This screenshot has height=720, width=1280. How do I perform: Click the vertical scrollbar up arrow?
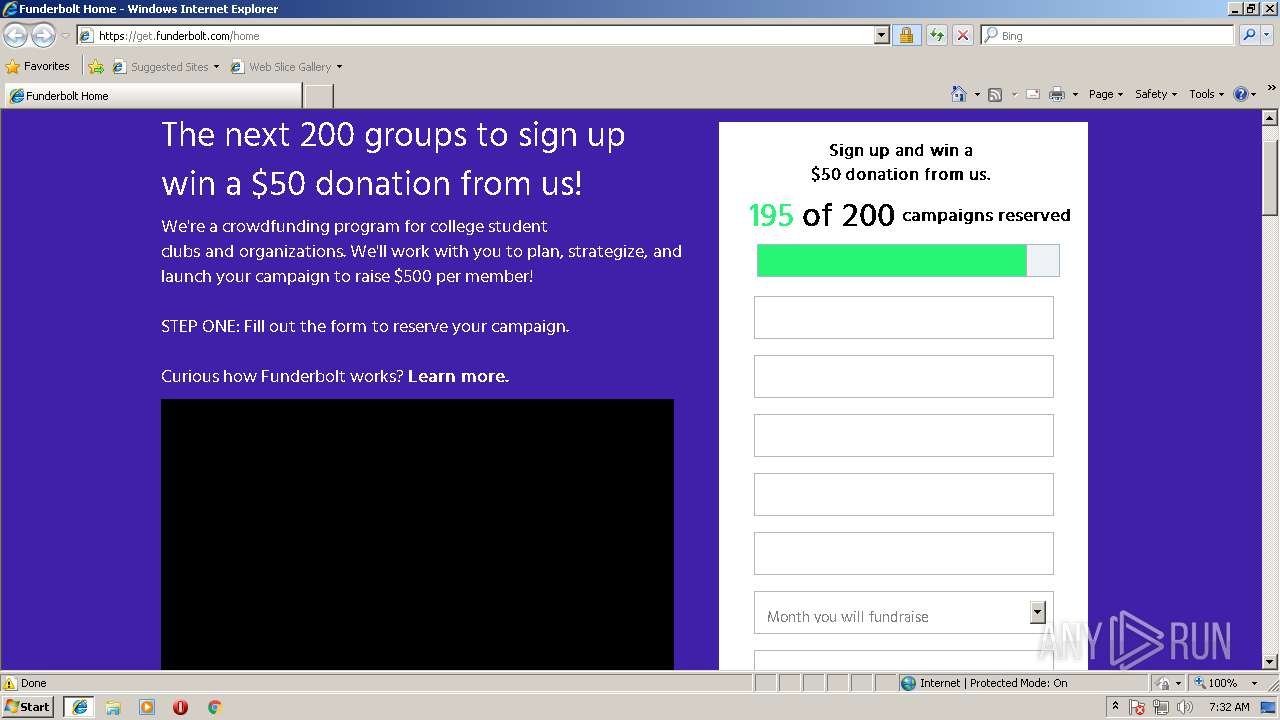[1270, 118]
